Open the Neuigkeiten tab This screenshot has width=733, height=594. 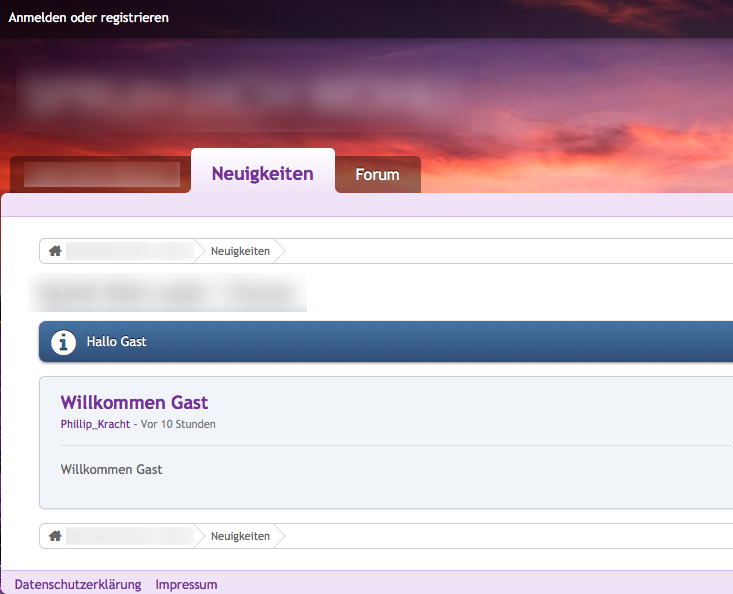pos(262,174)
